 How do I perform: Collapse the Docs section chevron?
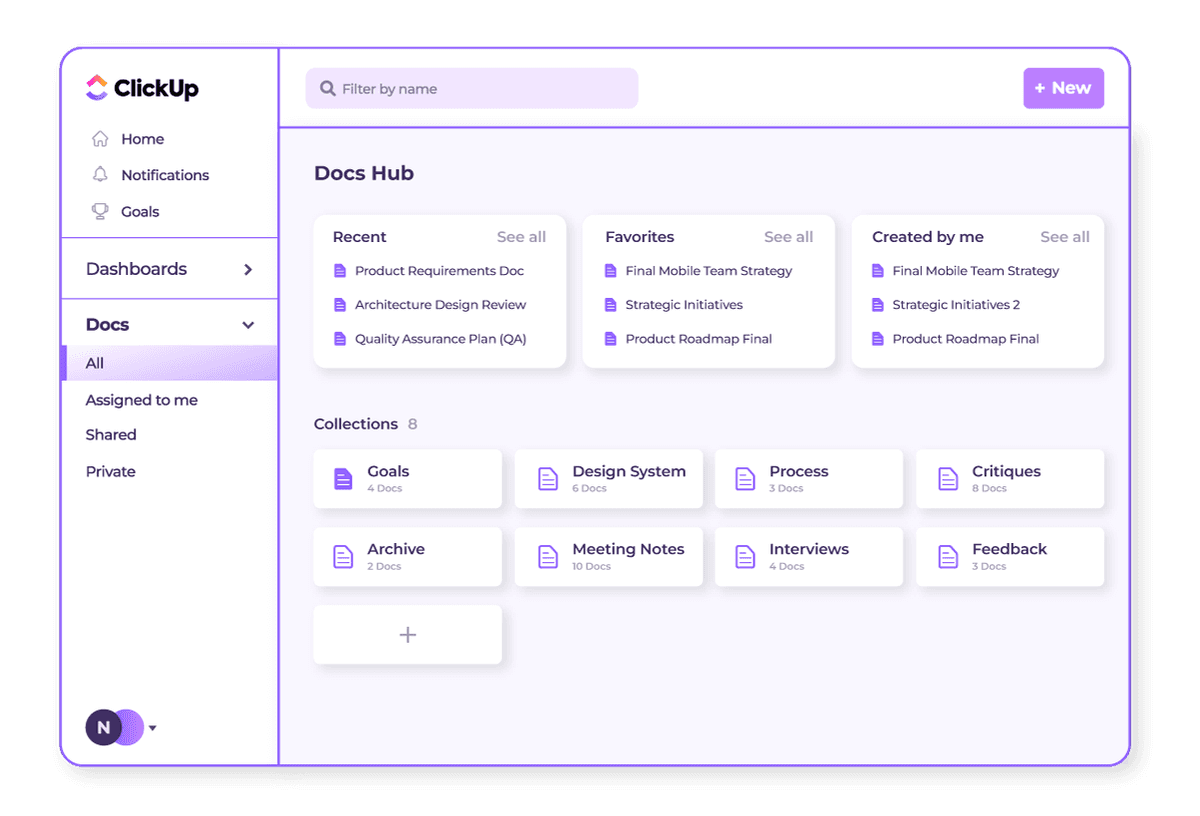point(248,325)
